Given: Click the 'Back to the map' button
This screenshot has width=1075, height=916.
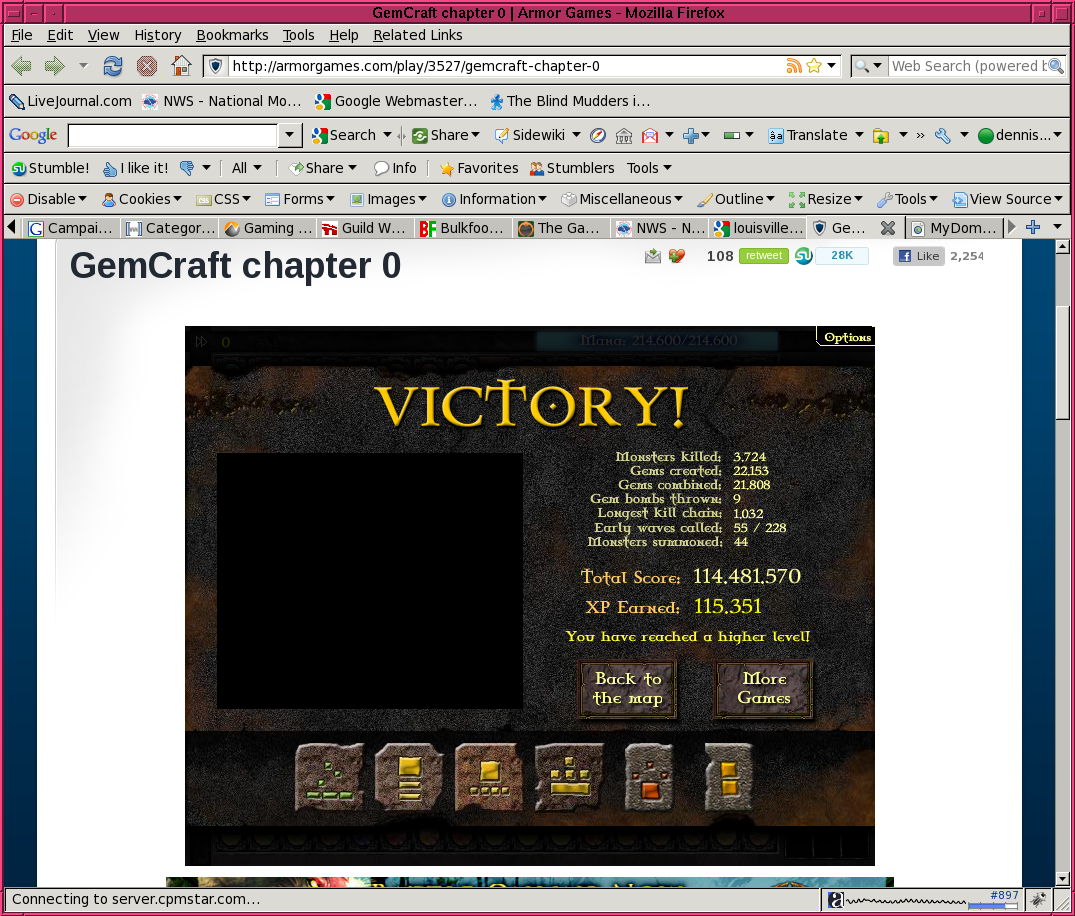Looking at the screenshot, I should [628, 688].
